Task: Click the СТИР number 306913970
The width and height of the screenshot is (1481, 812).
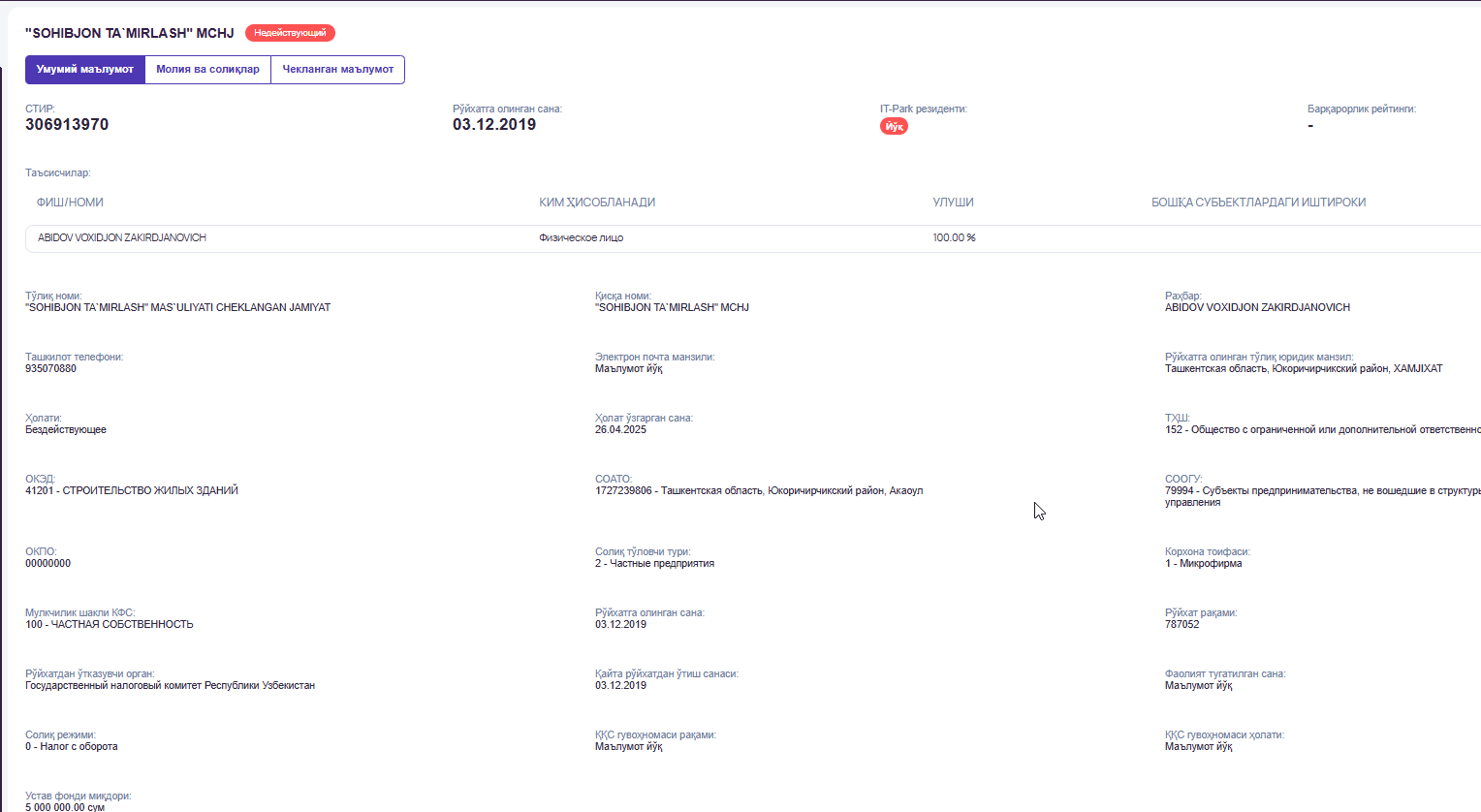Action: coord(67,125)
